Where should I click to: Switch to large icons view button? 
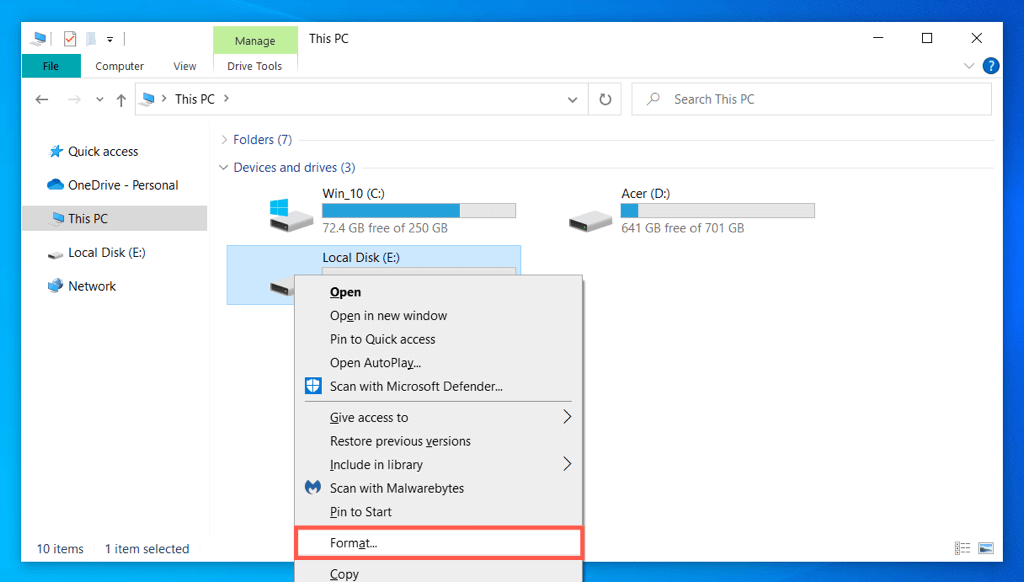coord(986,548)
